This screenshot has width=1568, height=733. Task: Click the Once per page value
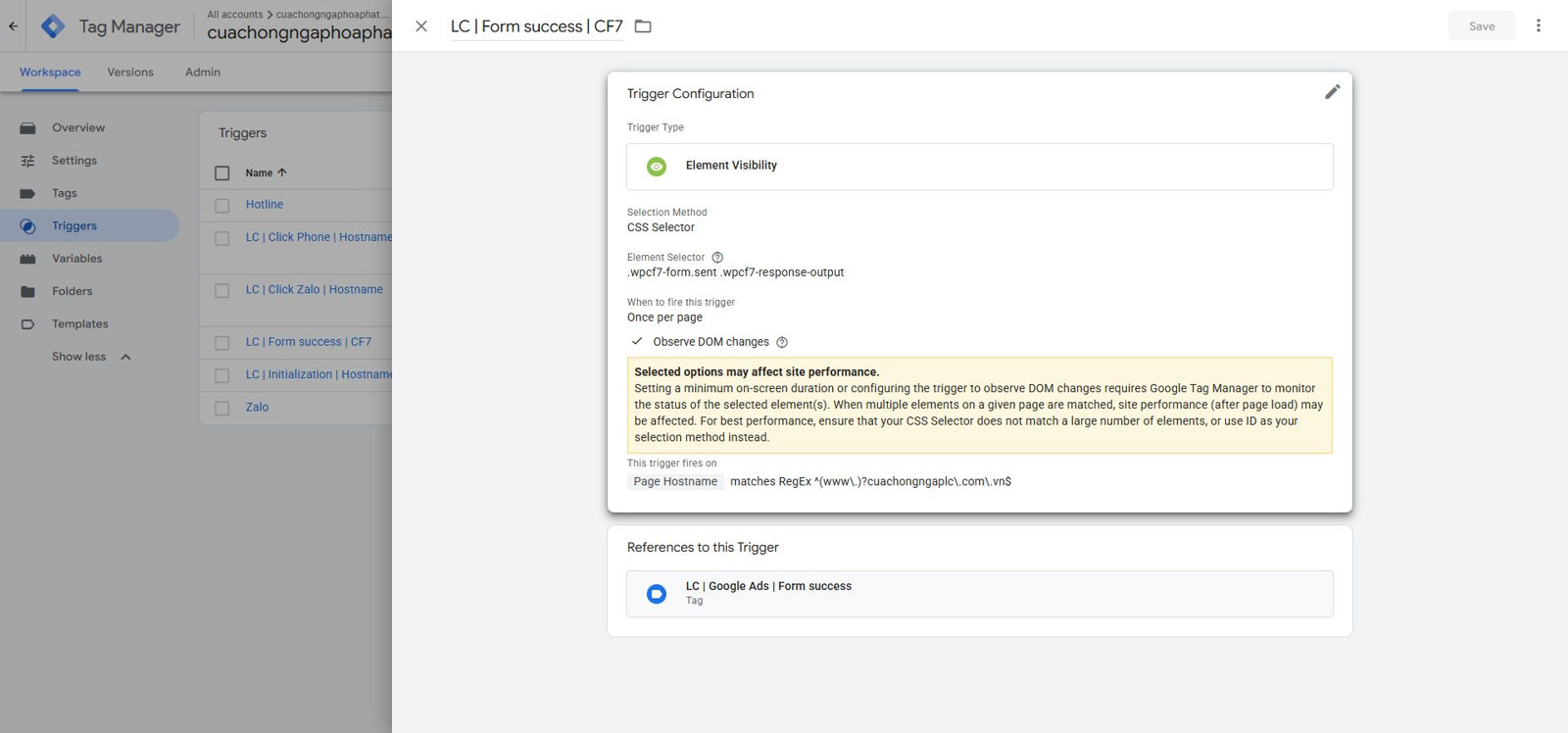[x=664, y=318]
